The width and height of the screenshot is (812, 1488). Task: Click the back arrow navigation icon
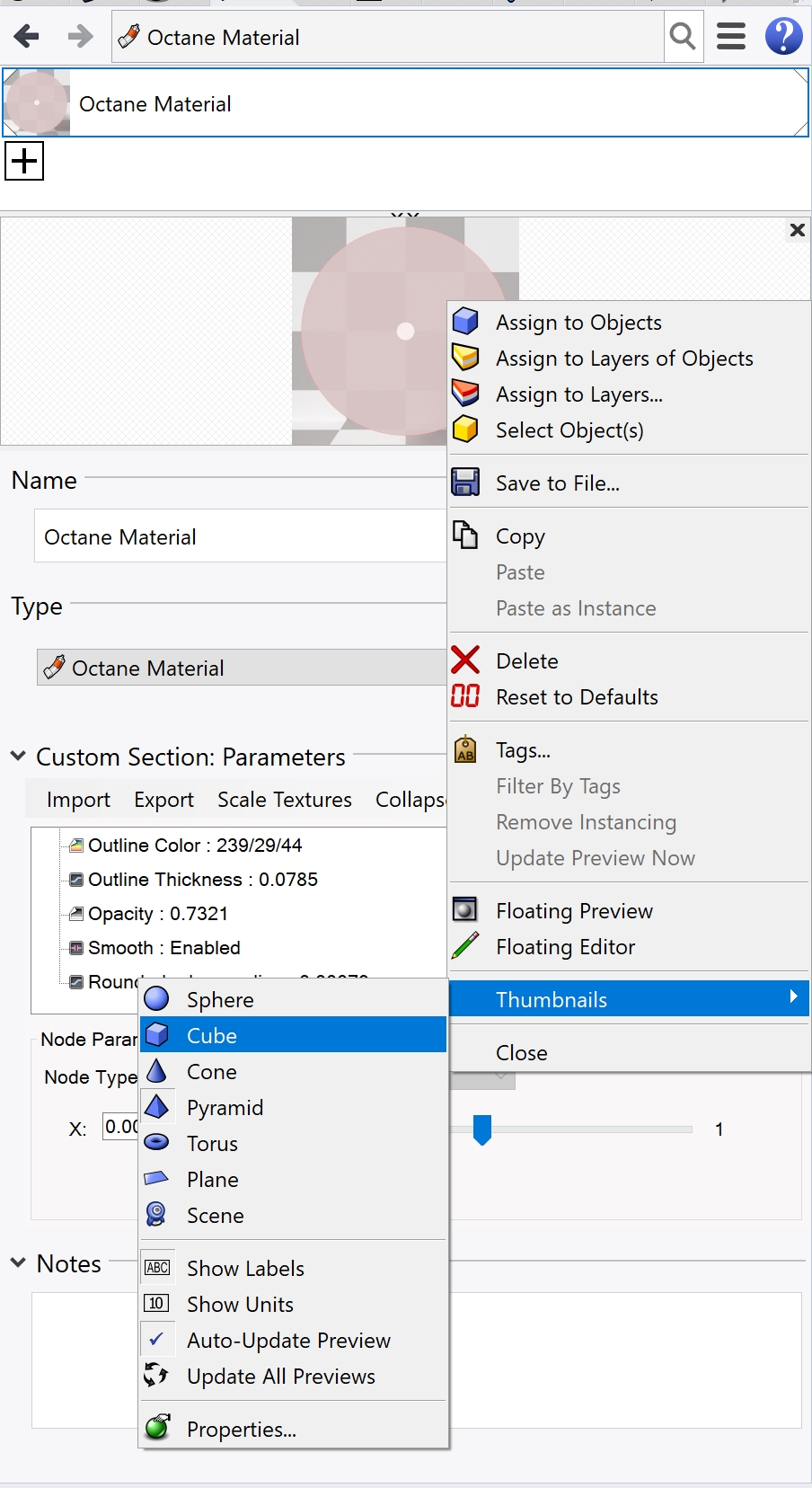tap(27, 37)
